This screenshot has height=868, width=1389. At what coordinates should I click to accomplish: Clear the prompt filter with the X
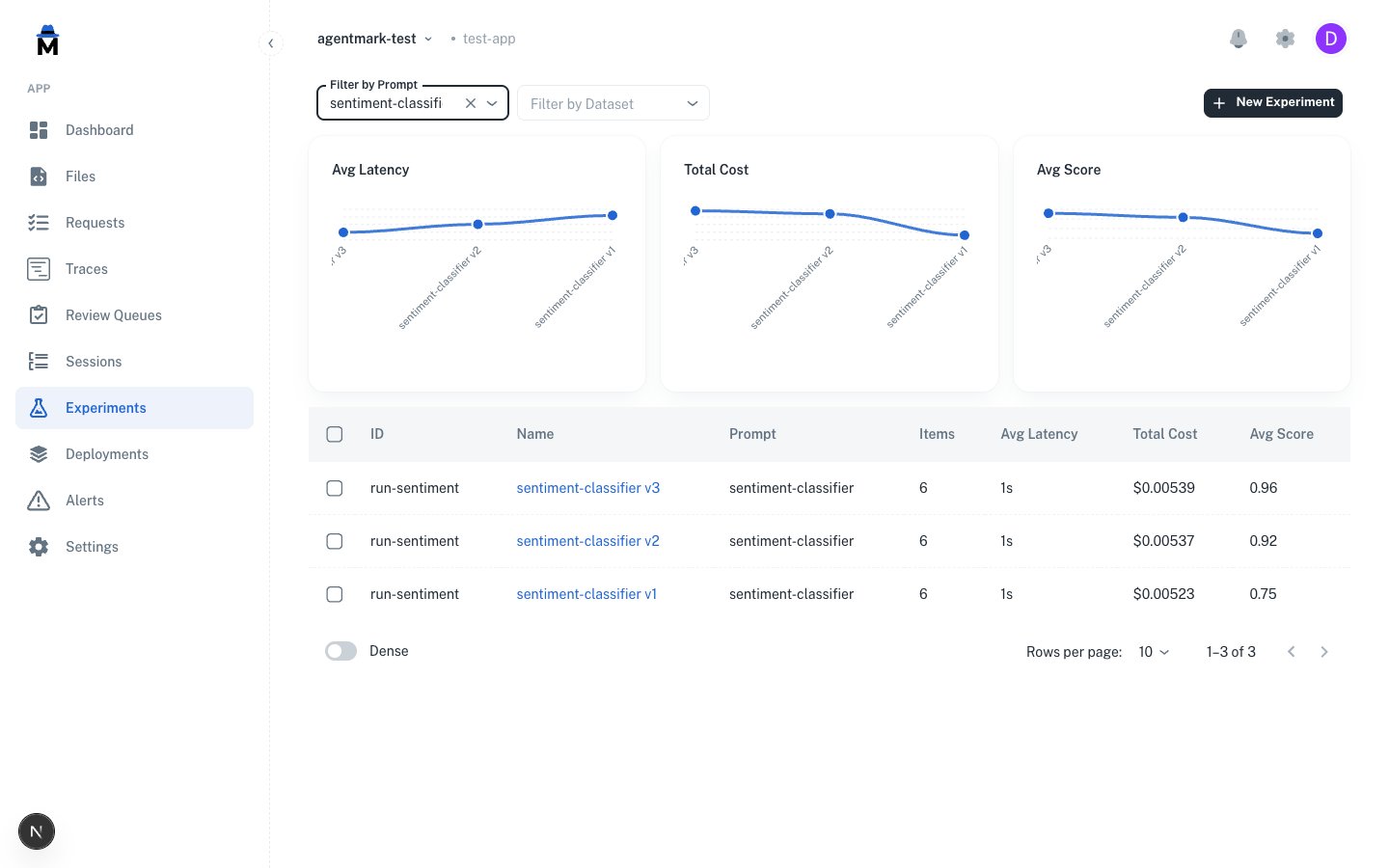471,103
